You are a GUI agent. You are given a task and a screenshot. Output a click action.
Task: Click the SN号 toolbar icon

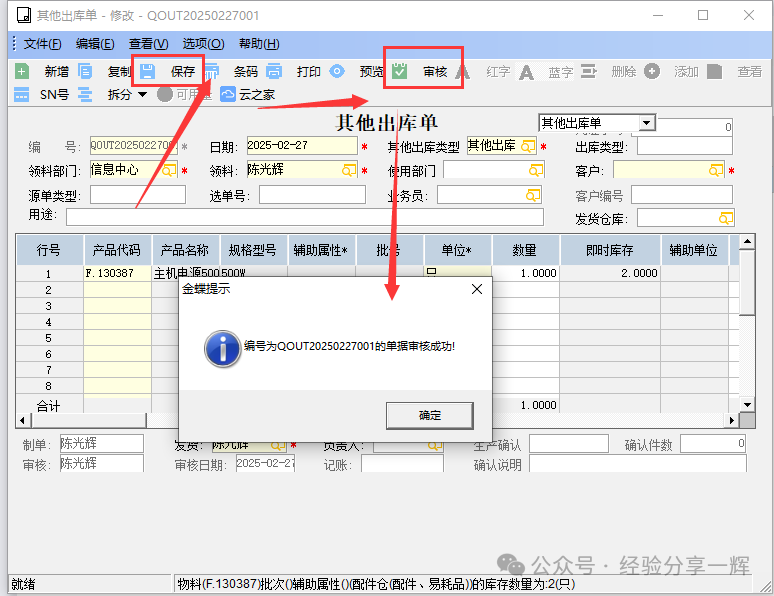tap(21, 94)
